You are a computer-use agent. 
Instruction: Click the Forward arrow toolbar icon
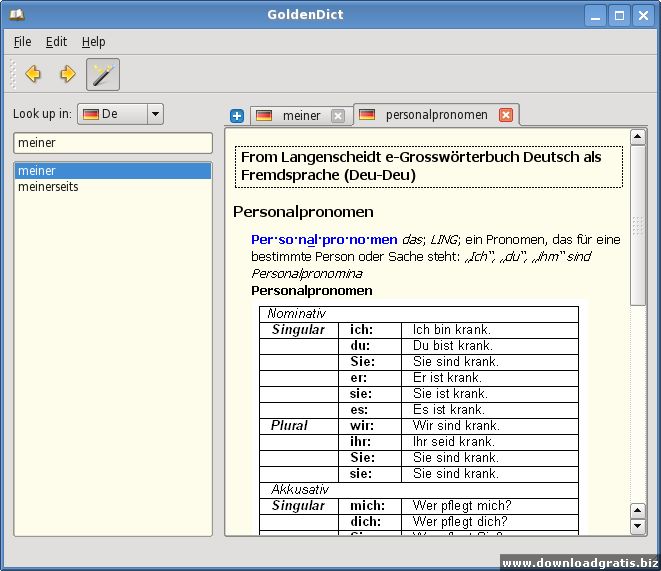[x=67, y=74]
